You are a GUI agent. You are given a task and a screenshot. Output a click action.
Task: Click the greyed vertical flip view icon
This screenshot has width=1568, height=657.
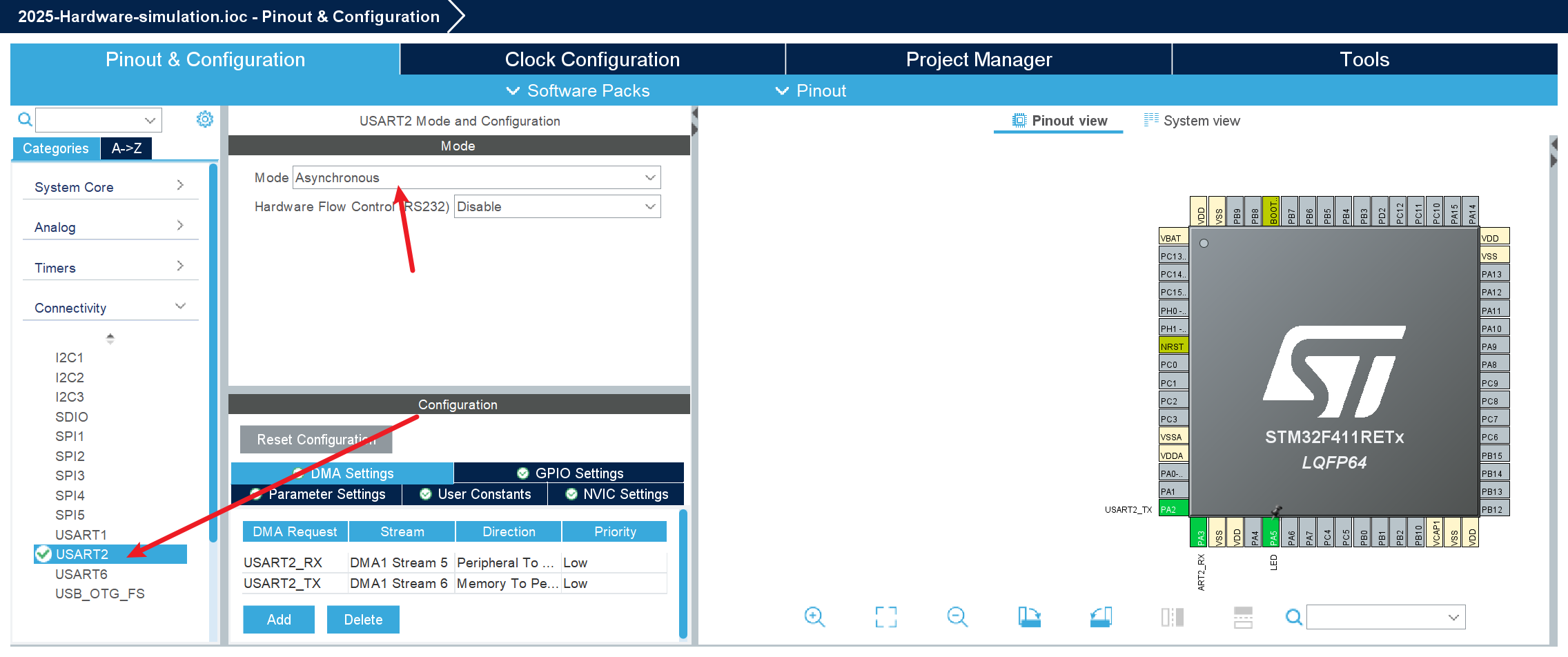coord(1172,616)
